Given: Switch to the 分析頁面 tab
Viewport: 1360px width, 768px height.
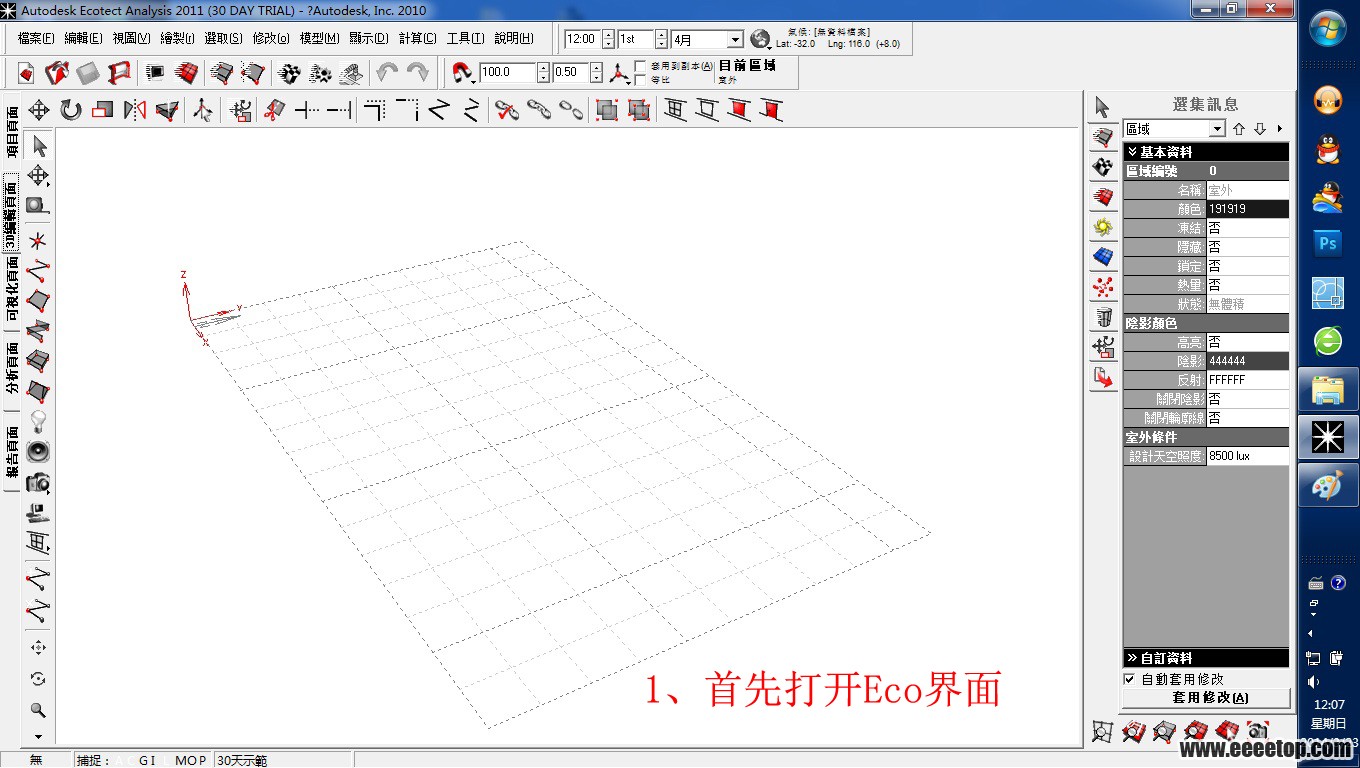Looking at the screenshot, I should pyautogui.click(x=13, y=367).
